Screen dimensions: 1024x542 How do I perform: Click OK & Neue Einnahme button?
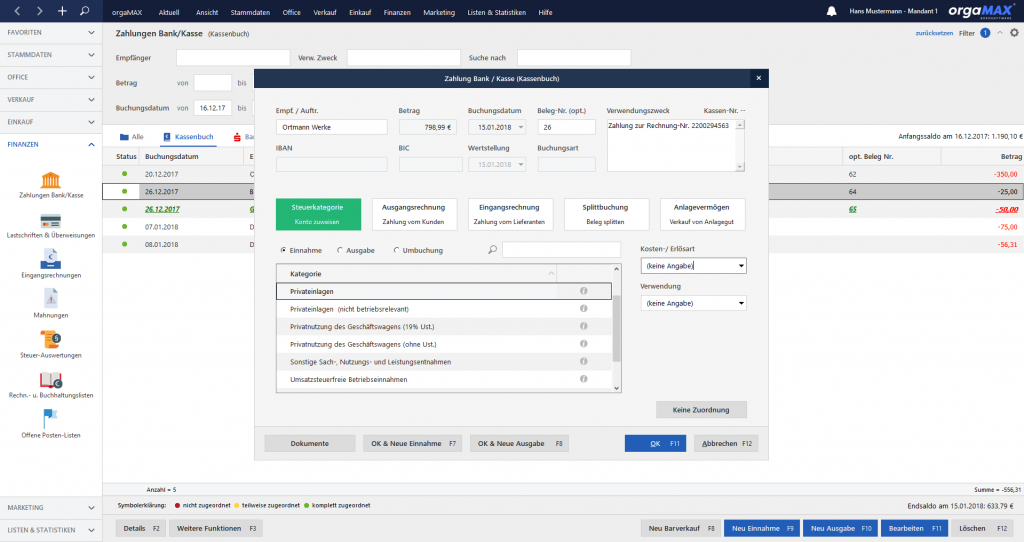(413, 443)
